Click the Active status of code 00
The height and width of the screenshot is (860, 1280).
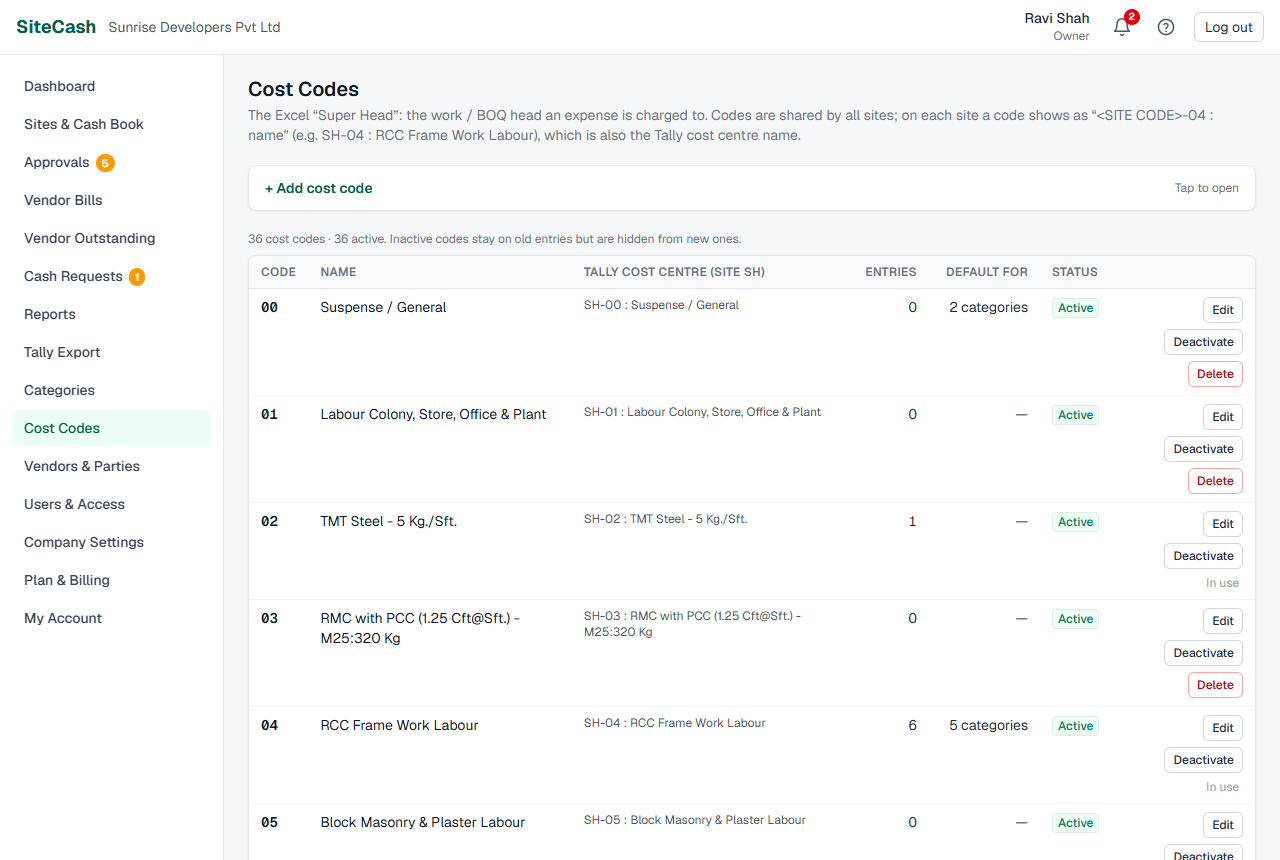[1075, 308]
